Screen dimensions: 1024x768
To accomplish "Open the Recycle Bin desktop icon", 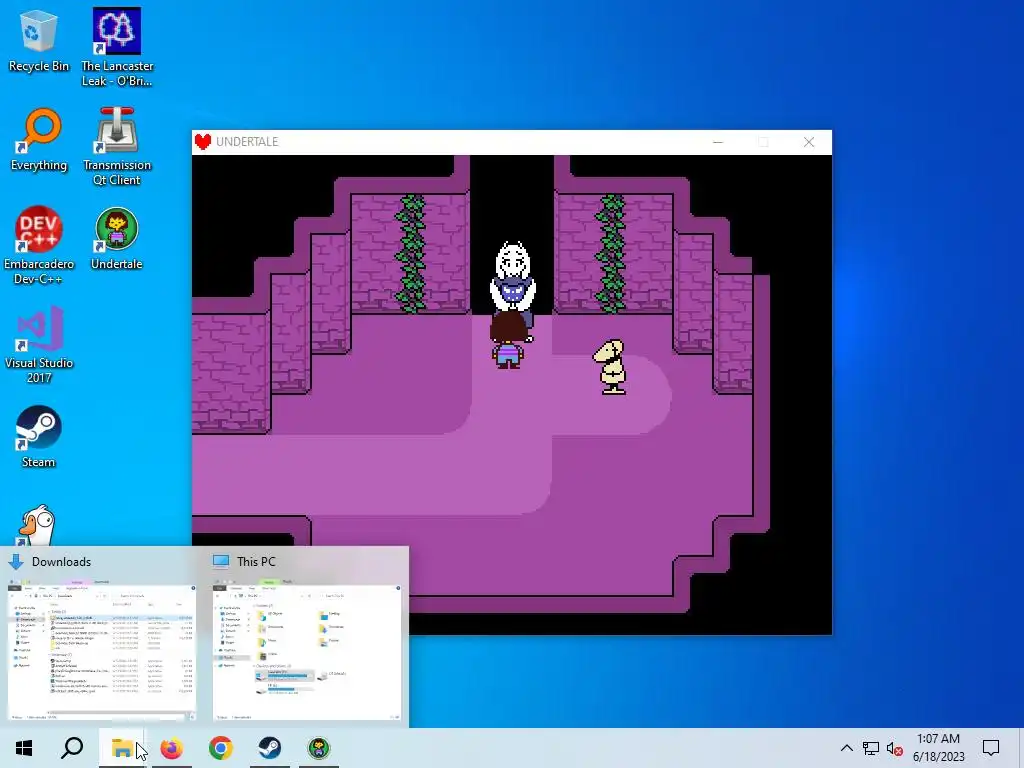I will pyautogui.click(x=38, y=41).
